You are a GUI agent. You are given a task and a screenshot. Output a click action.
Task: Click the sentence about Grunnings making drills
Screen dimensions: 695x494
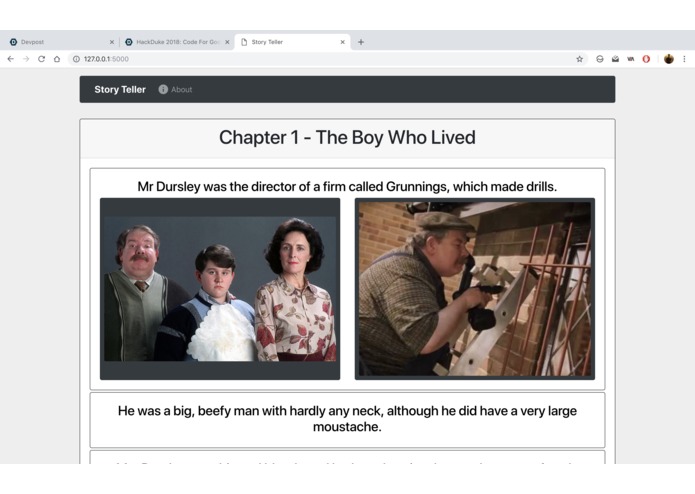[347, 187]
